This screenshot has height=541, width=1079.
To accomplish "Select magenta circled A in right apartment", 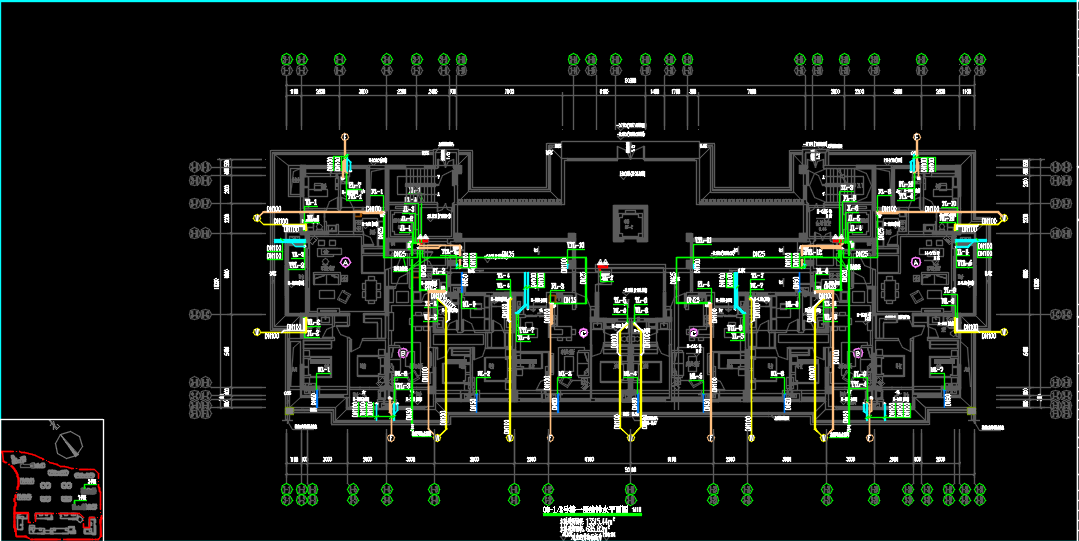I will click(916, 262).
